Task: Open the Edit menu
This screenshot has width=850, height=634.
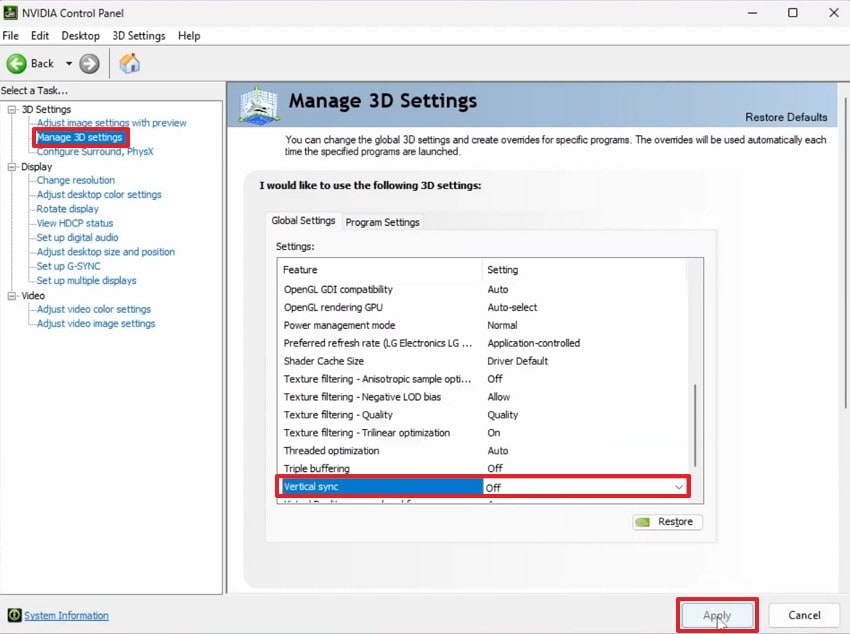Action: point(40,36)
